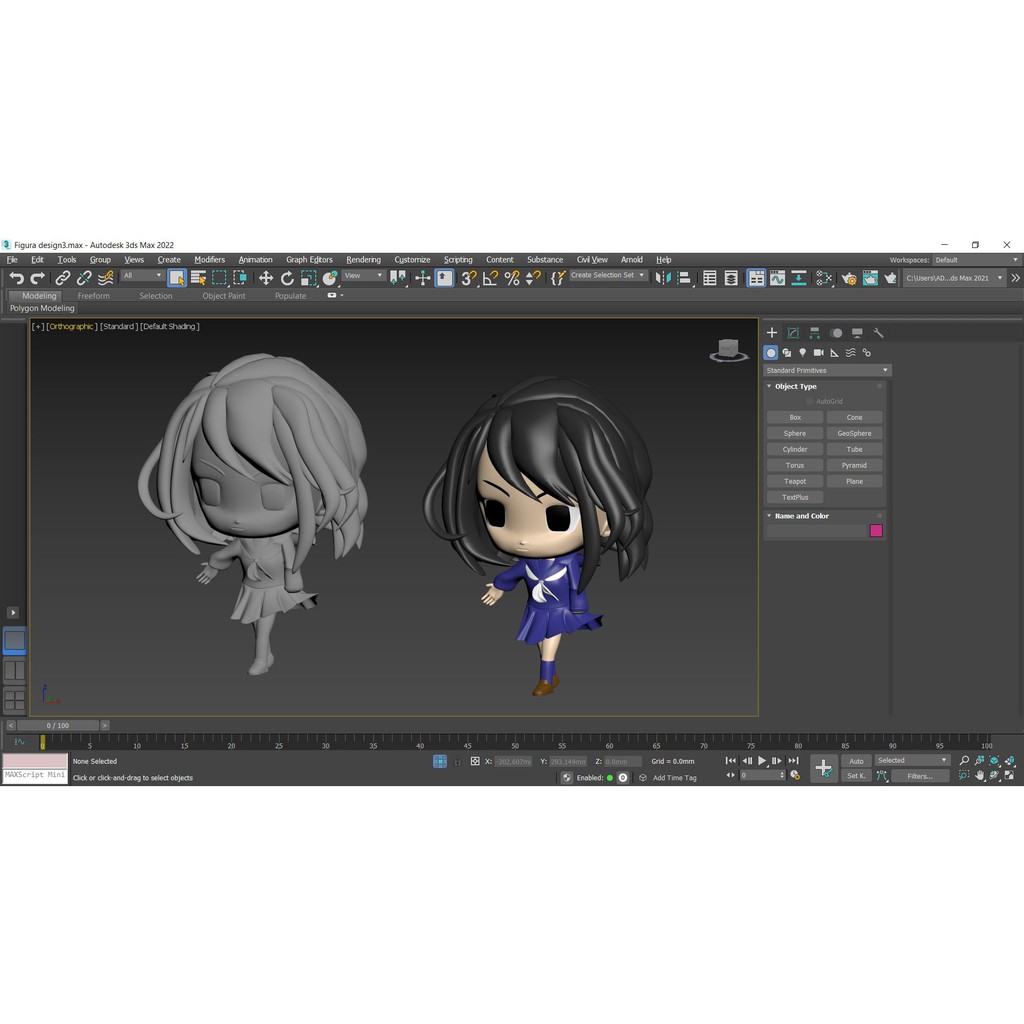Image resolution: width=1024 pixels, height=1024 pixels.
Task: Toggle the Snaps Toggle
Action: pyautogui.click(x=469, y=277)
